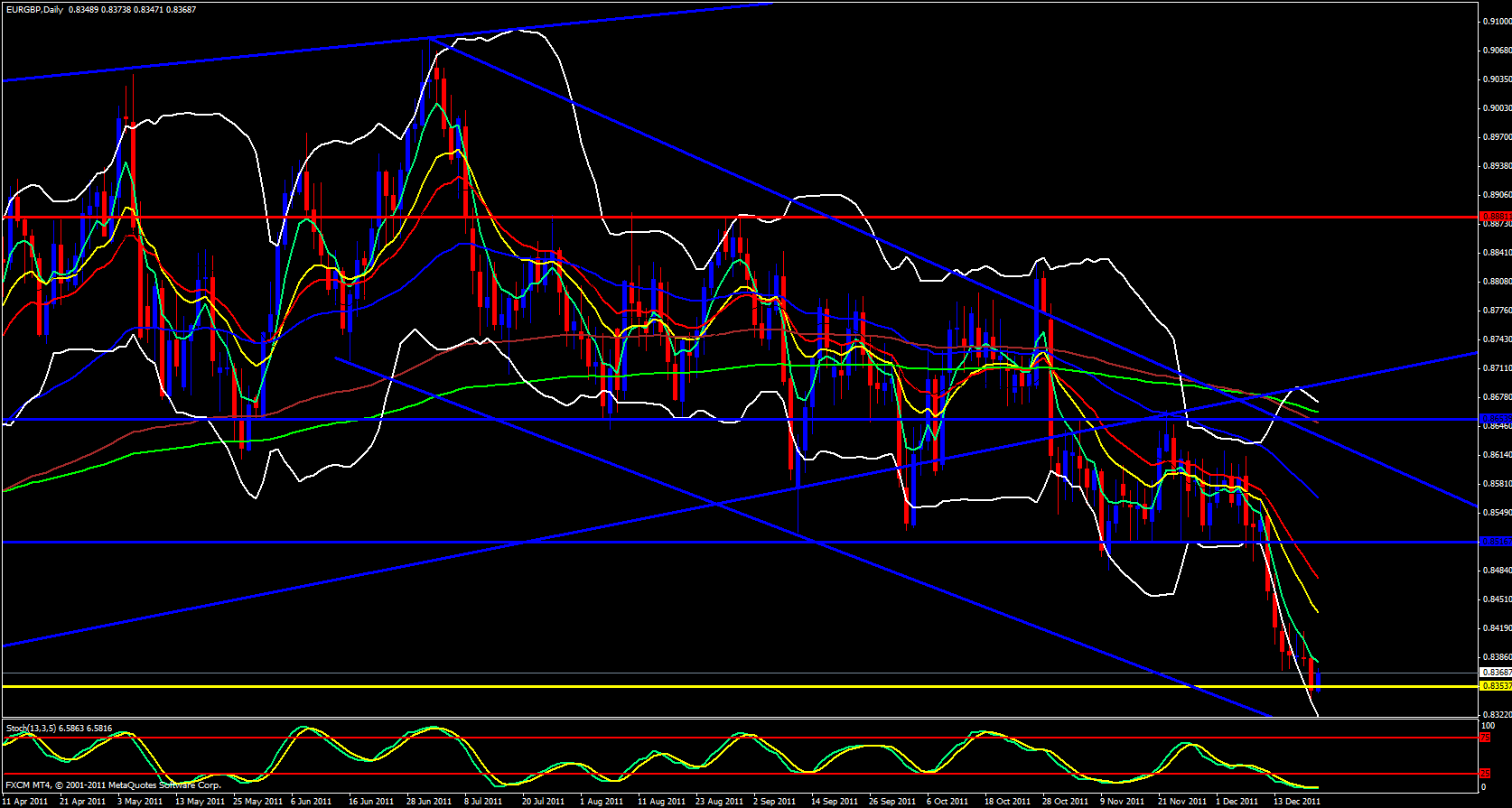Click the 11 Apr 2011 date label
This screenshot has height=808, width=1512.
click(x=24, y=801)
